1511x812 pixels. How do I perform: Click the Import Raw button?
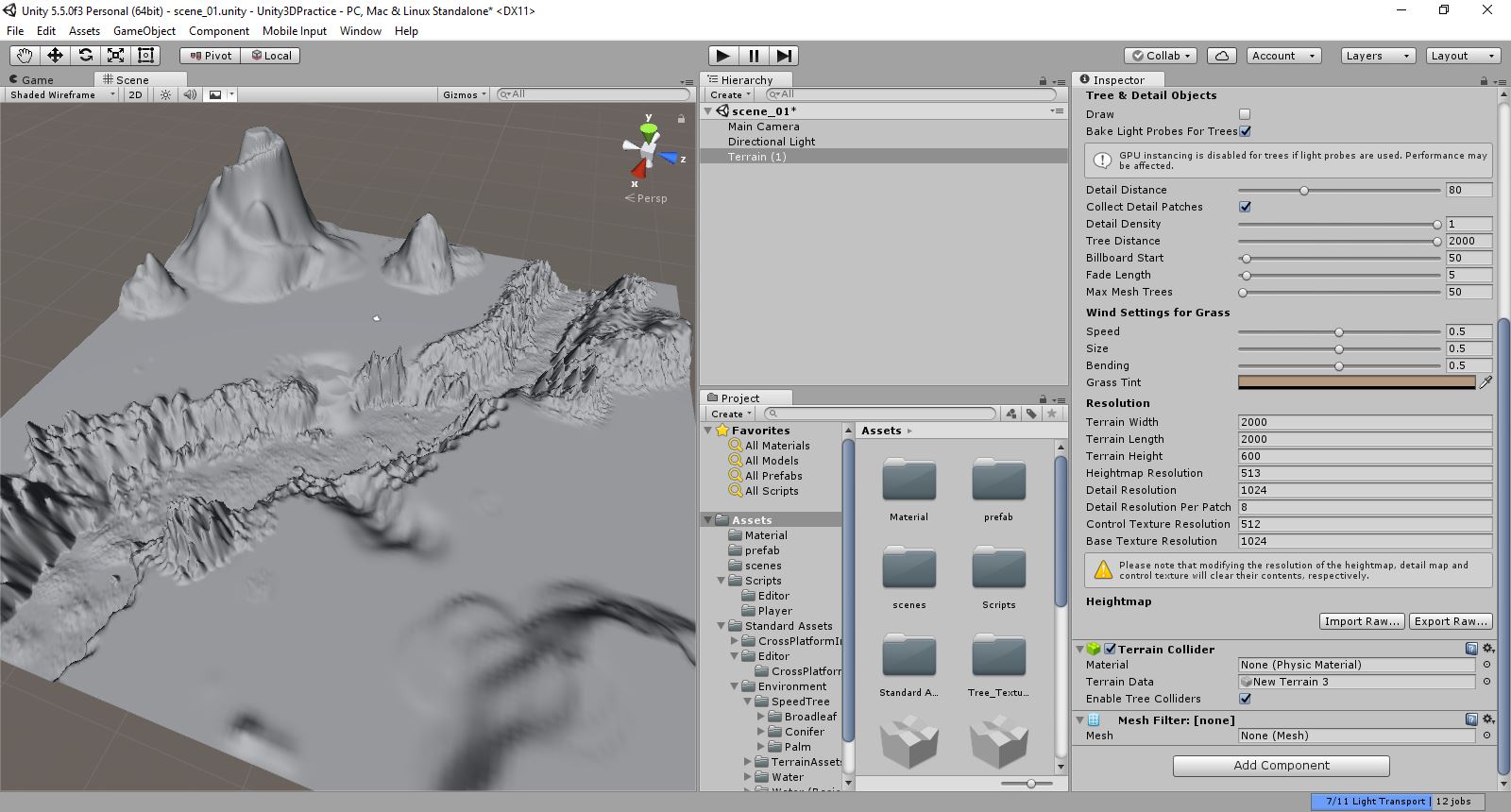pos(1362,621)
